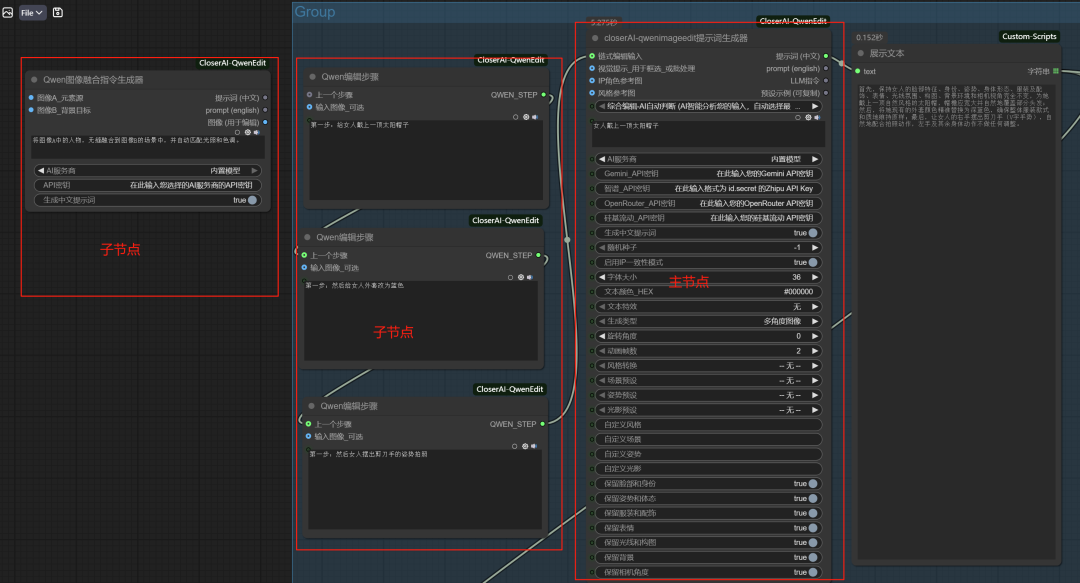Open the 文本特效 dropdown
This screenshot has height=583, width=1080.
coord(708,307)
